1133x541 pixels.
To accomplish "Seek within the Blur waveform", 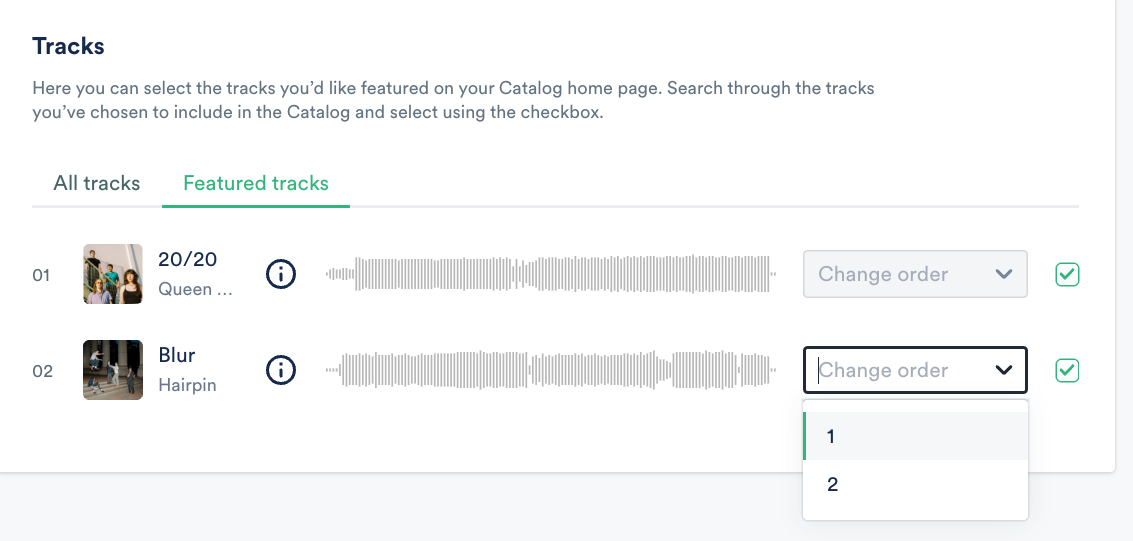I will click(550, 370).
